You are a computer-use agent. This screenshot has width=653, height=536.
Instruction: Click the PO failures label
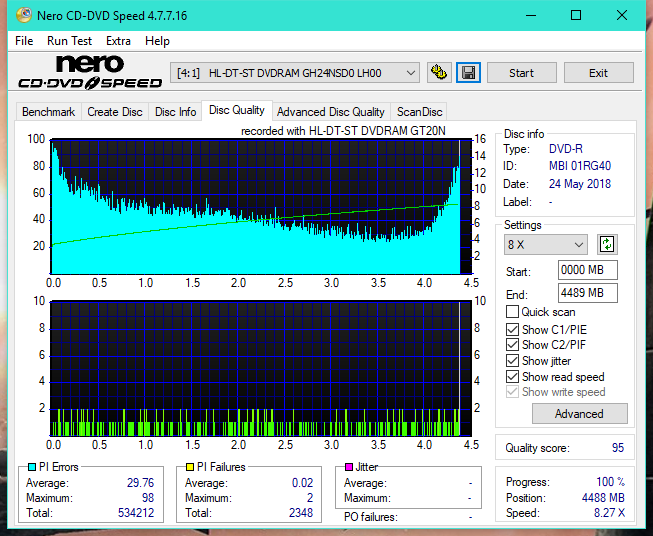[371, 517]
